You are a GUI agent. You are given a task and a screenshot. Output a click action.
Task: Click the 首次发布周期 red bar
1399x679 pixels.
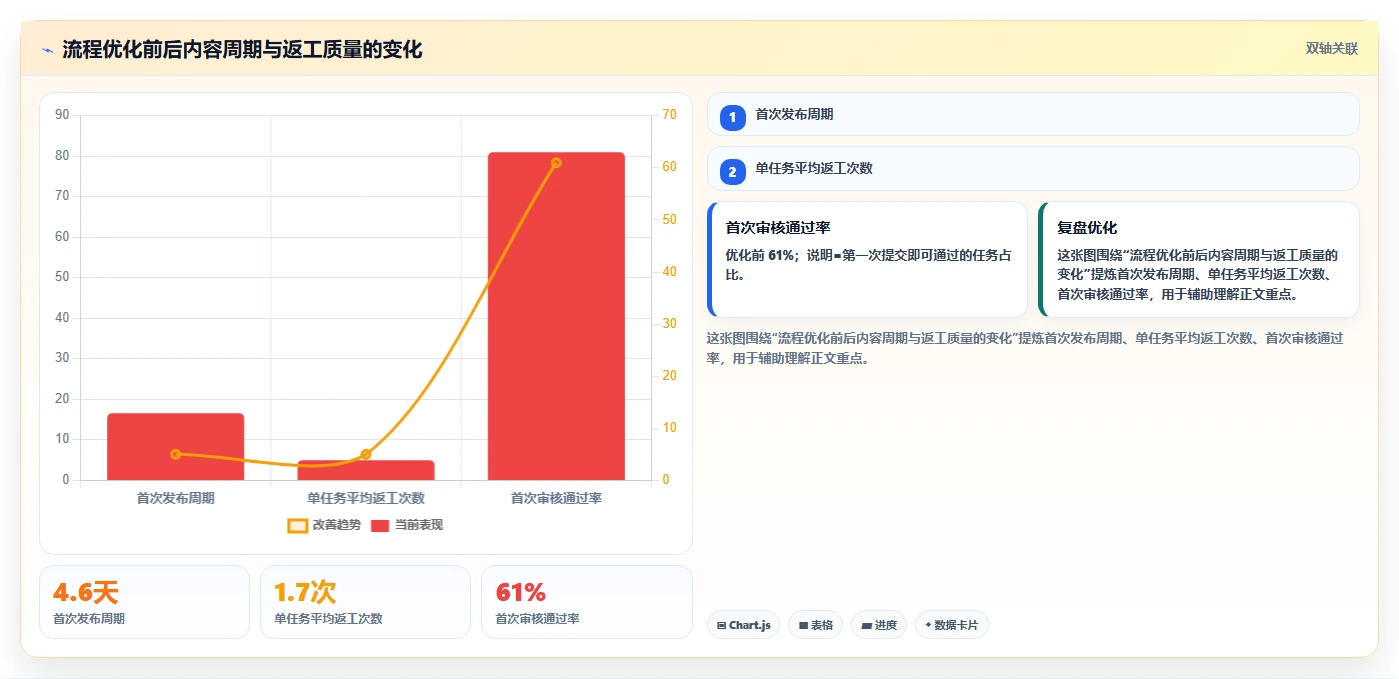pyautogui.click(x=176, y=447)
